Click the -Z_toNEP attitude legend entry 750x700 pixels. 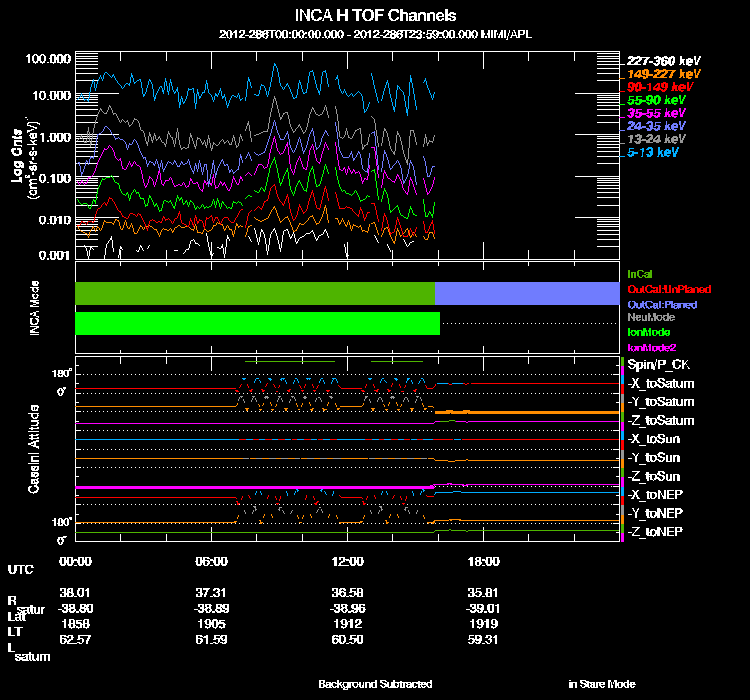657,531
